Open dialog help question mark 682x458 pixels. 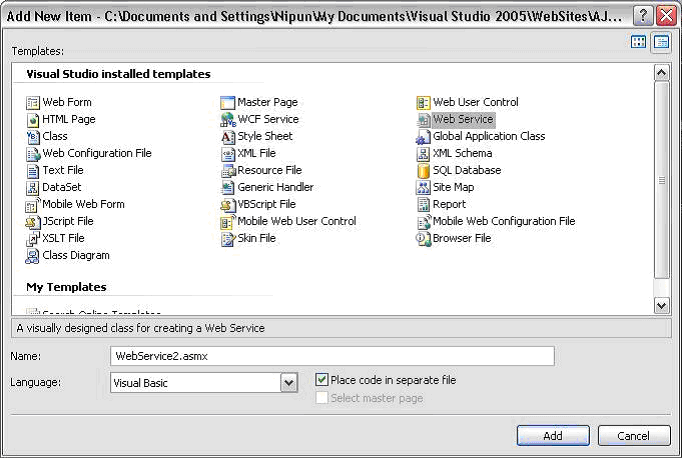tap(643, 16)
